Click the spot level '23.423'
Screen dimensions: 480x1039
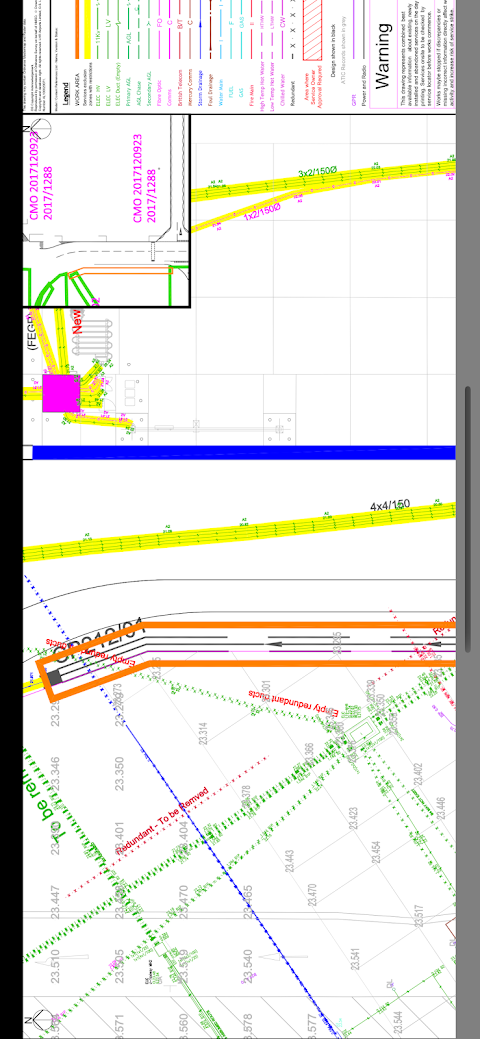[x=352, y=820]
